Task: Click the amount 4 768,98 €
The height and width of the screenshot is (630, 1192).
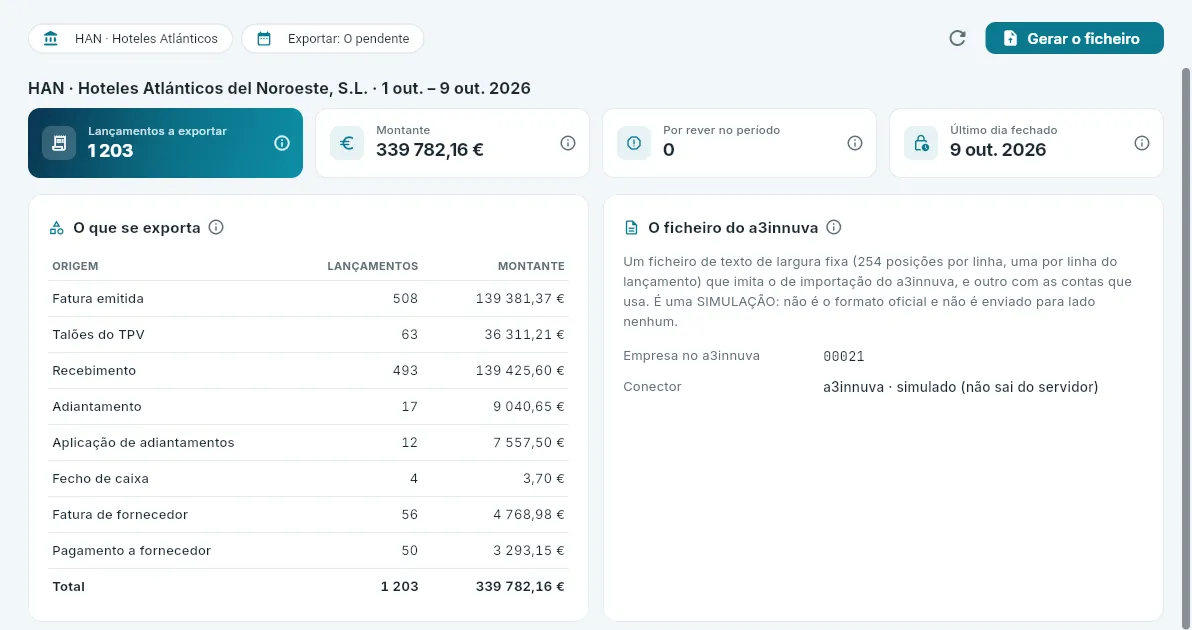Action: coord(528,514)
